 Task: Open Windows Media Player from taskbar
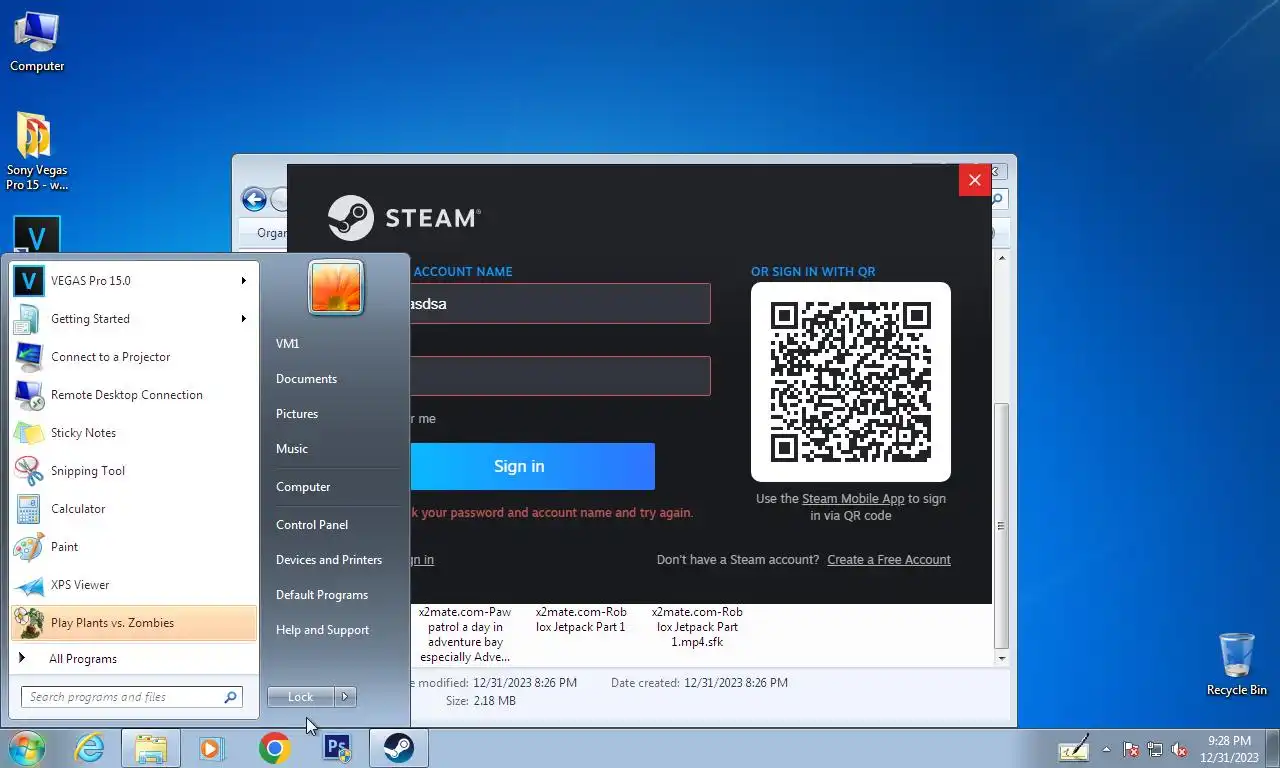coord(211,748)
